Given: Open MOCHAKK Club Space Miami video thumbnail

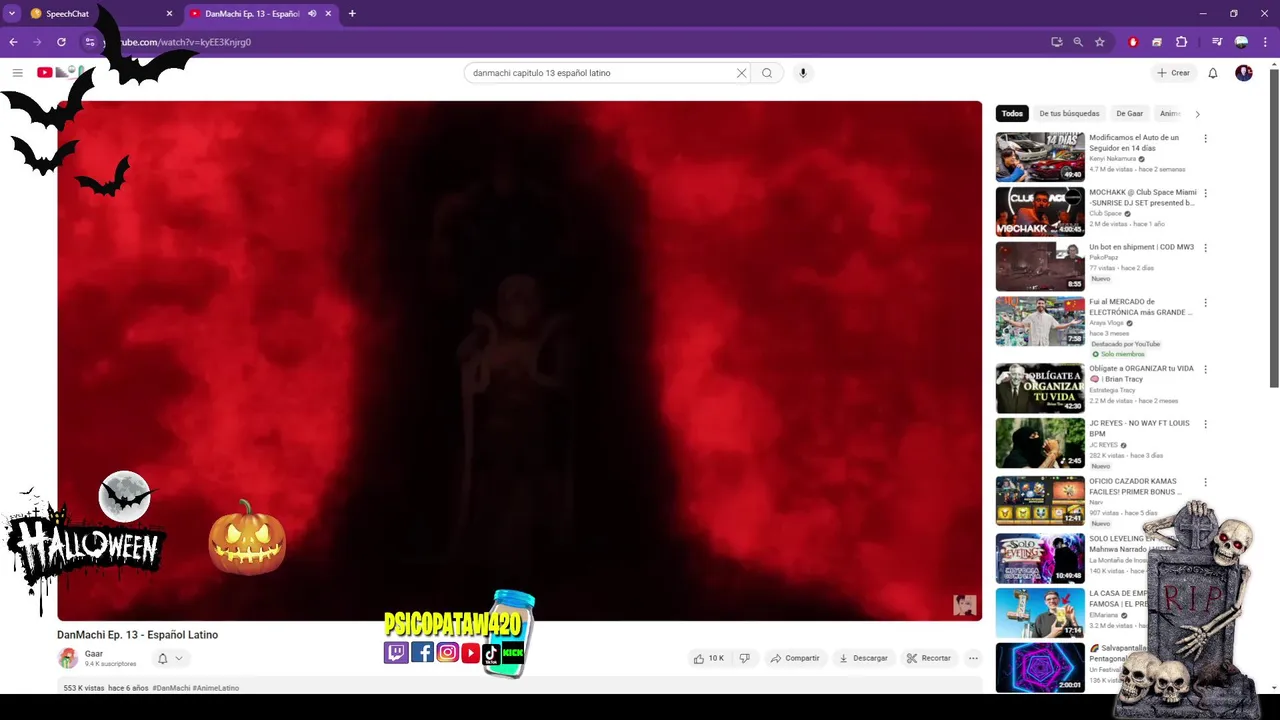Looking at the screenshot, I should (1040, 211).
